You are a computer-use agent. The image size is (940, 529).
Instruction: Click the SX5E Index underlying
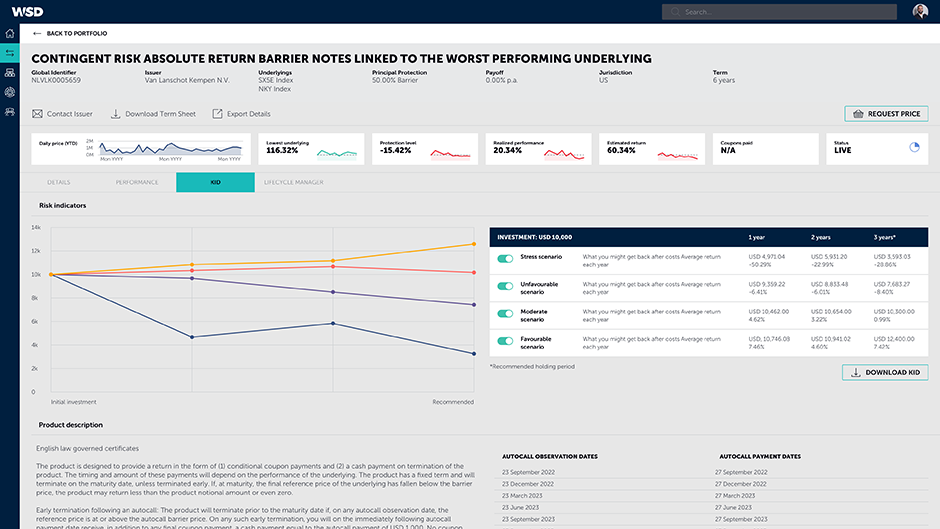point(276,80)
